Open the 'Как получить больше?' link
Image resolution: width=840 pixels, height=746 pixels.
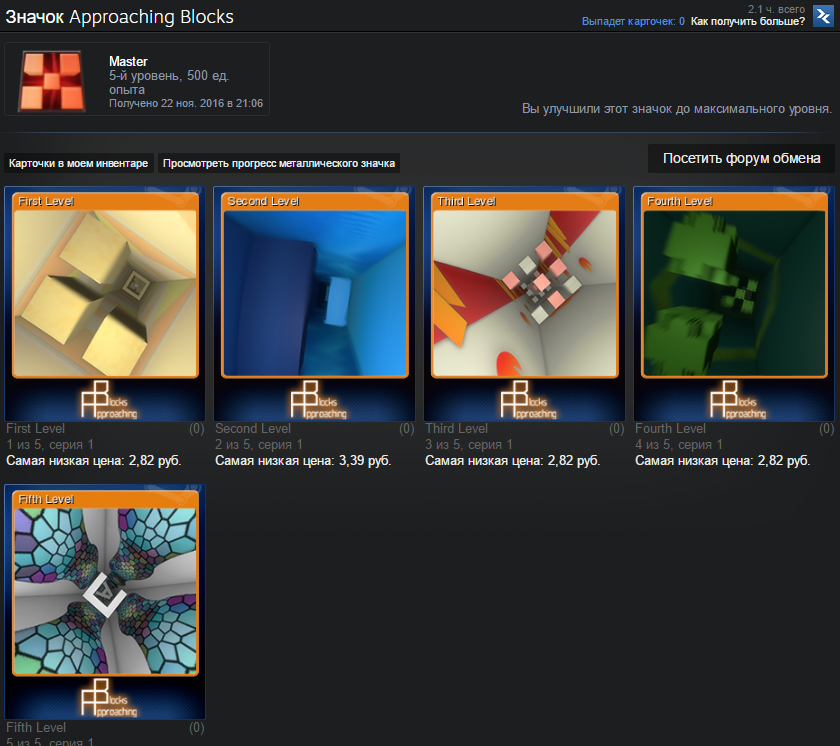point(747,21)
